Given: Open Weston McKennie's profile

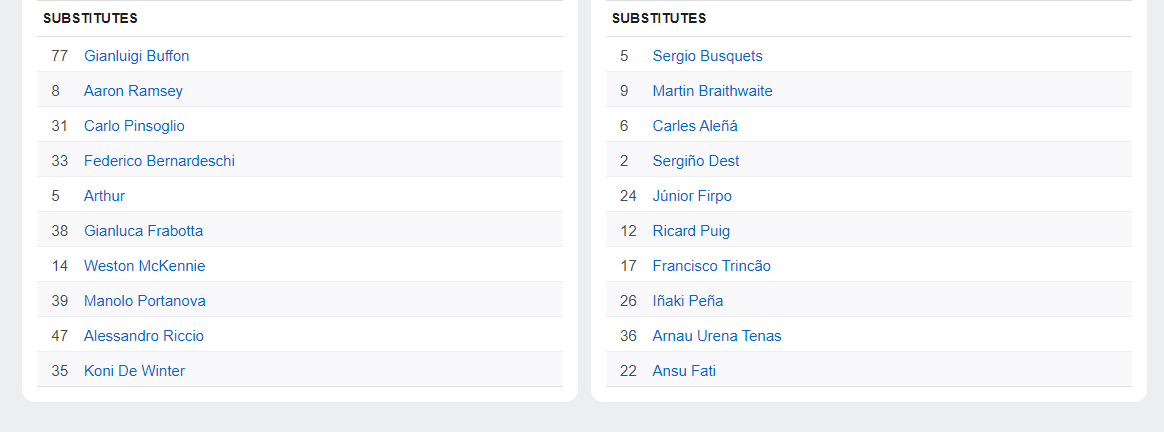Looking at the screenshot, I should [x=144, y=266].
